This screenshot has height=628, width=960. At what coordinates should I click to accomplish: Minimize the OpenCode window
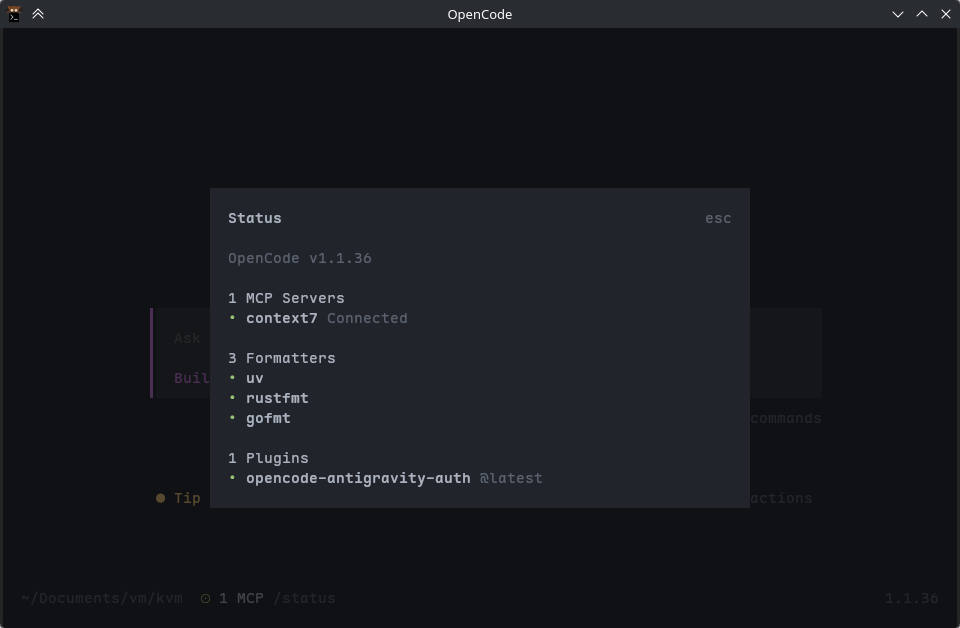(898, 14)
